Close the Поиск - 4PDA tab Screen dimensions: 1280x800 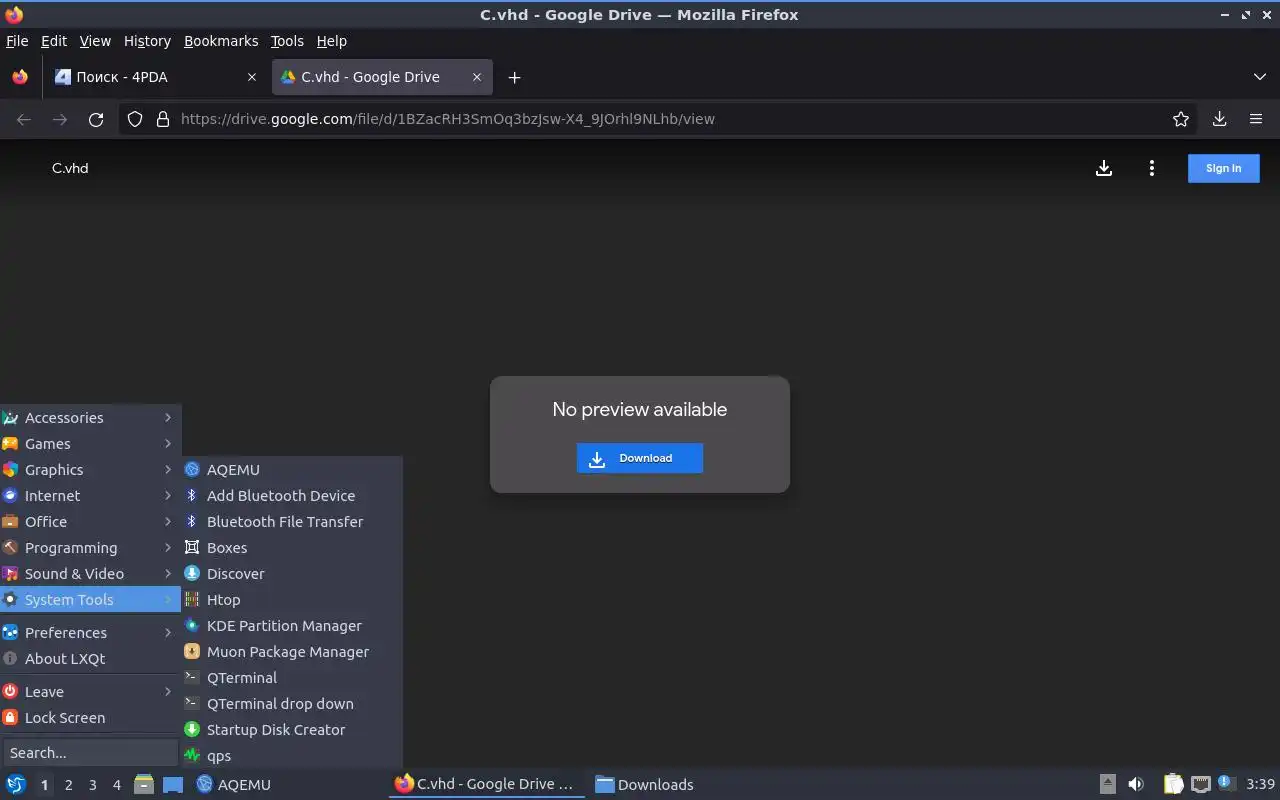pyautogui.click(x=252, y=77)
